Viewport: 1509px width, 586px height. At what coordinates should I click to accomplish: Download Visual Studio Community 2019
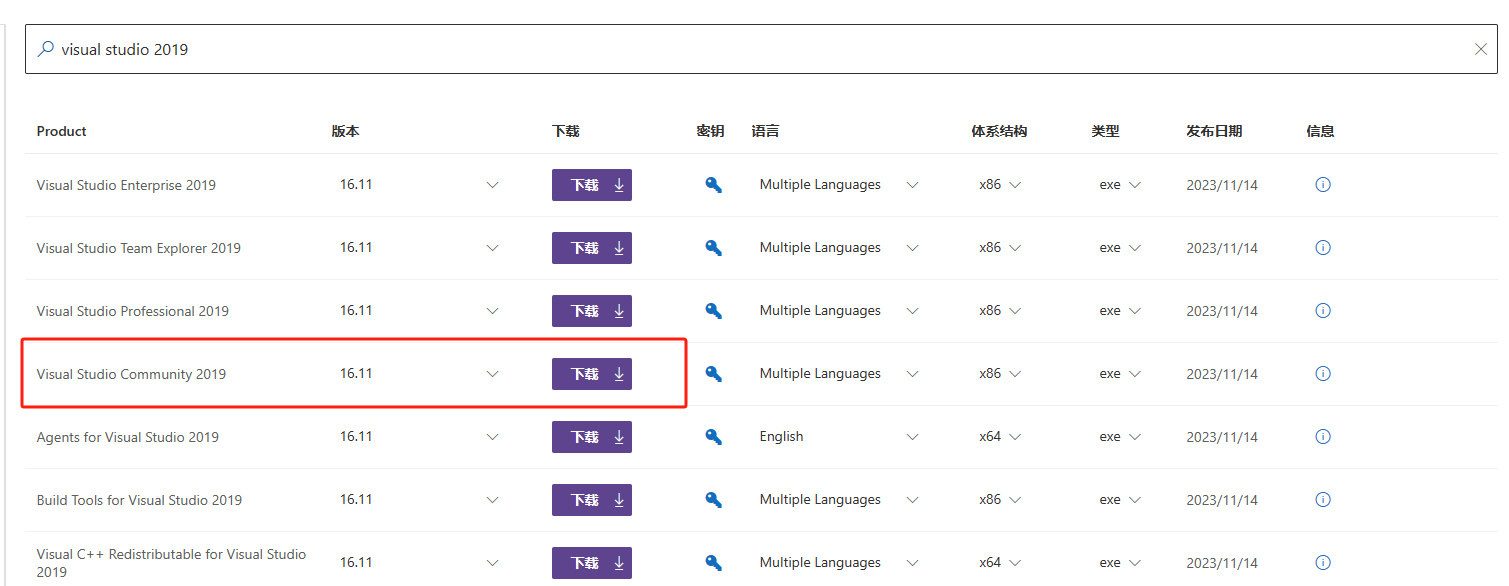(x=592, y=374)
